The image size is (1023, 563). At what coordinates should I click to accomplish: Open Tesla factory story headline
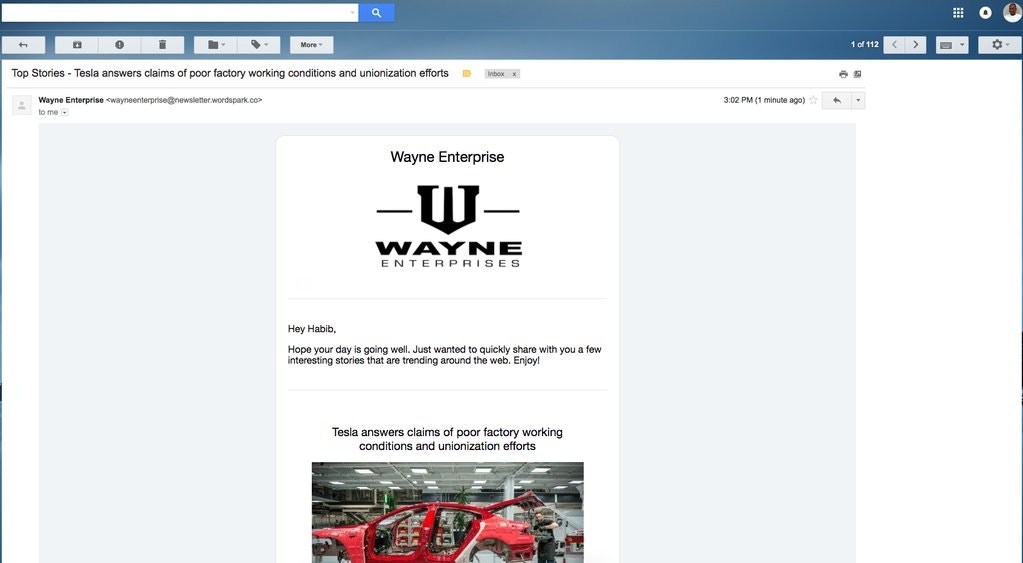click(x=447, y=439)
